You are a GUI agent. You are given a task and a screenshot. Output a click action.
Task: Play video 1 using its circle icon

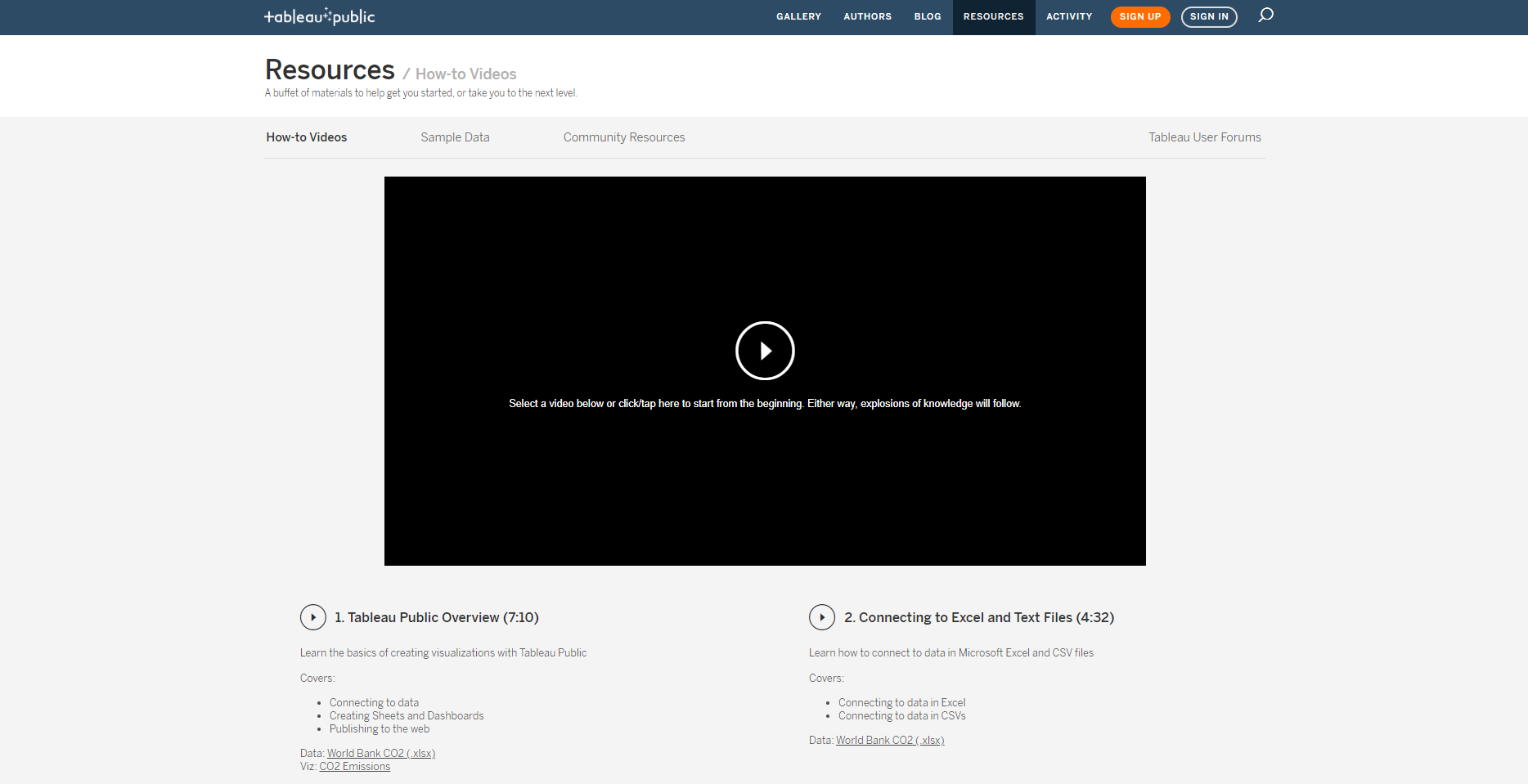click(313, 617)
